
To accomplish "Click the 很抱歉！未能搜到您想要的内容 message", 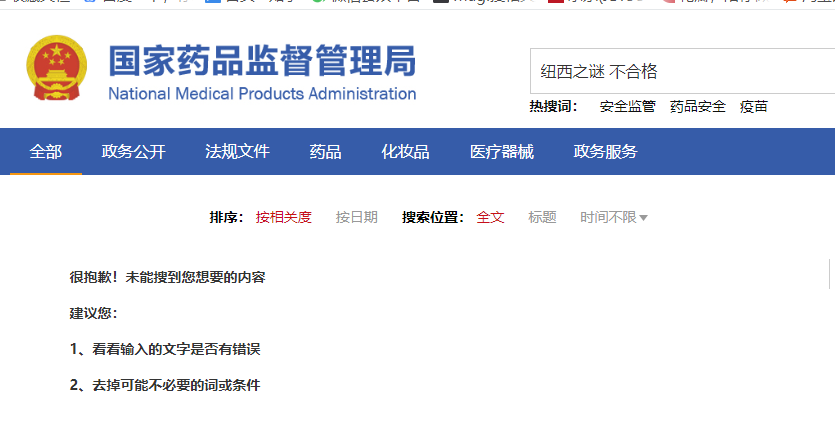I will coord(167,277).
